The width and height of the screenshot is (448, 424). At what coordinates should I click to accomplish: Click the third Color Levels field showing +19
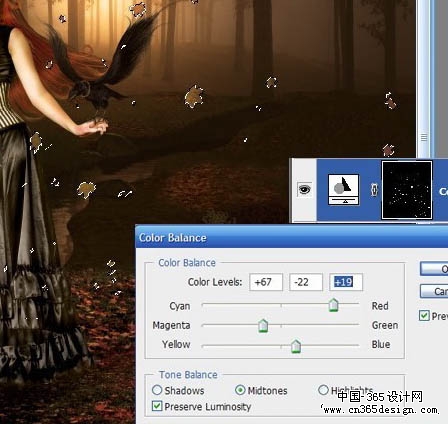[x=346, y=282]
